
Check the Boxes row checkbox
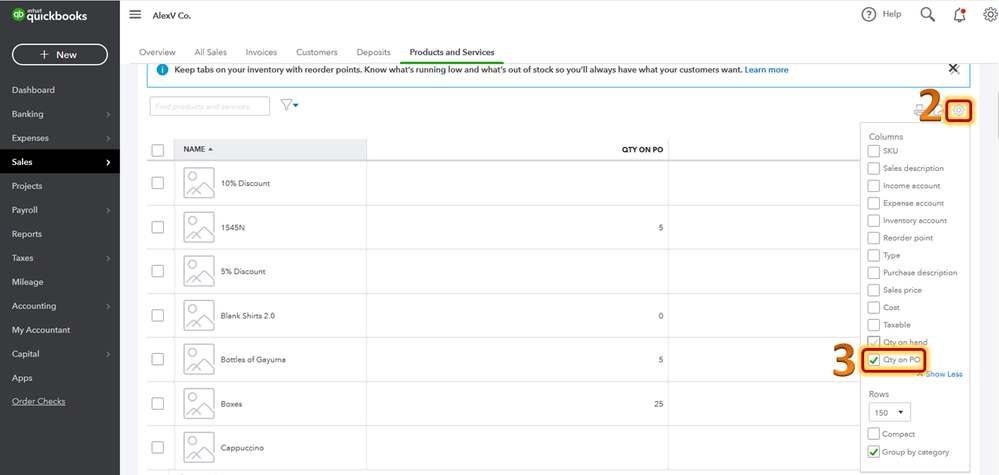click(157, 404)
